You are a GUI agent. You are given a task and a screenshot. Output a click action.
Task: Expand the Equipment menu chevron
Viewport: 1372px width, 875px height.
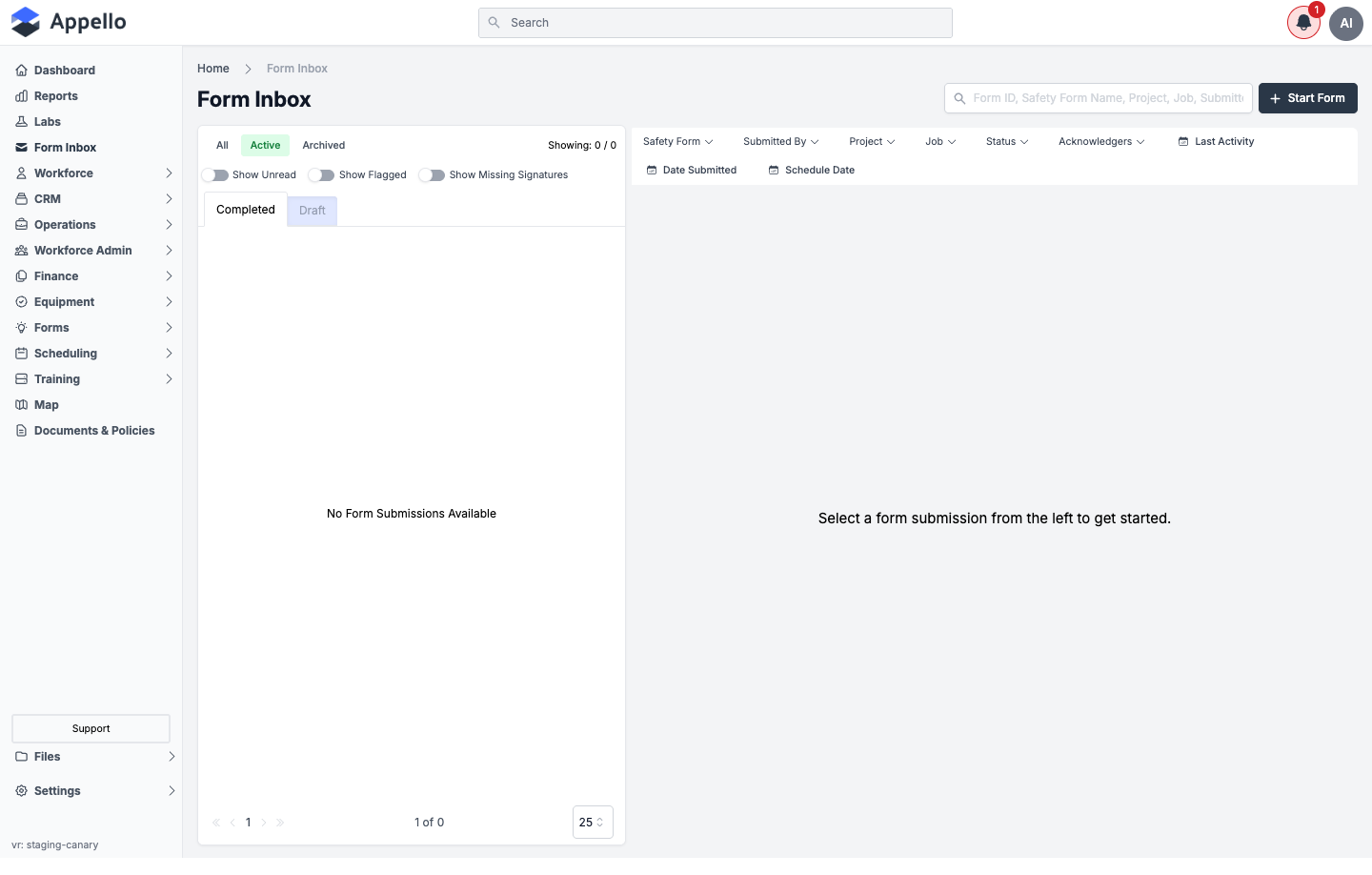point(169,302)
